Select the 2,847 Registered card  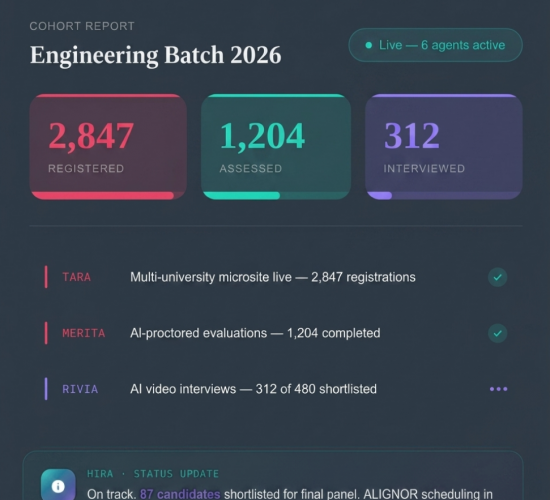click(108, 147)
